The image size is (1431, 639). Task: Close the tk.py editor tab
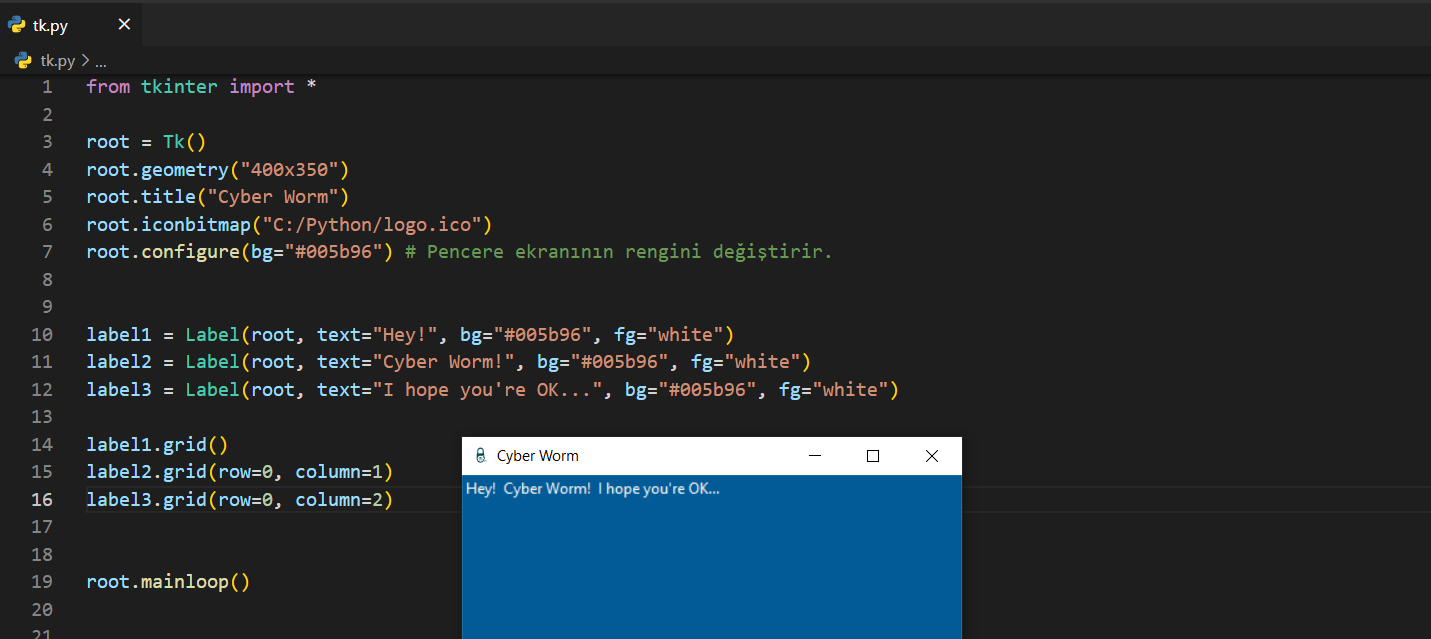coord(124,25)
